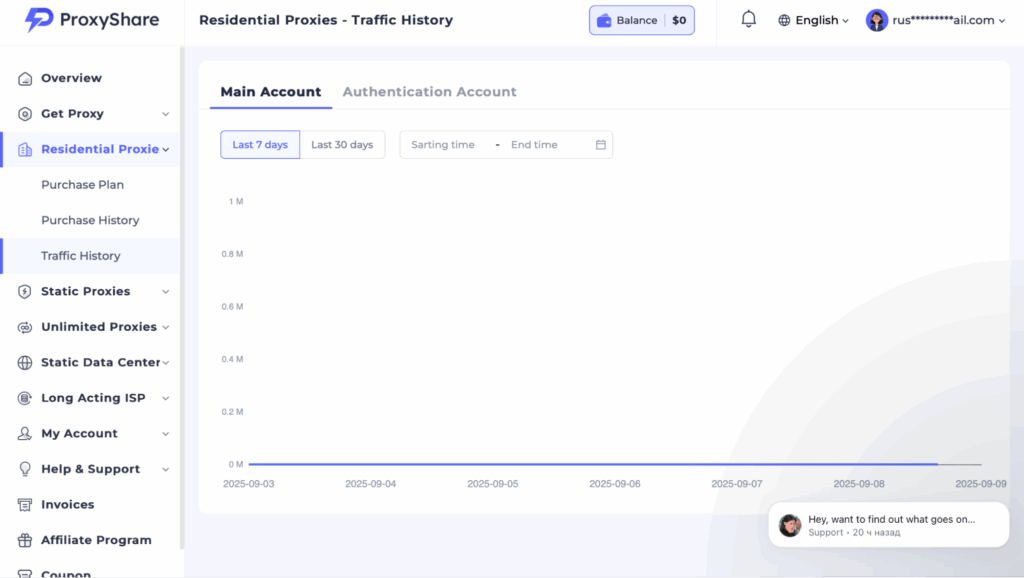Click the Static Proxies shield icon

[x=25, y=291]
